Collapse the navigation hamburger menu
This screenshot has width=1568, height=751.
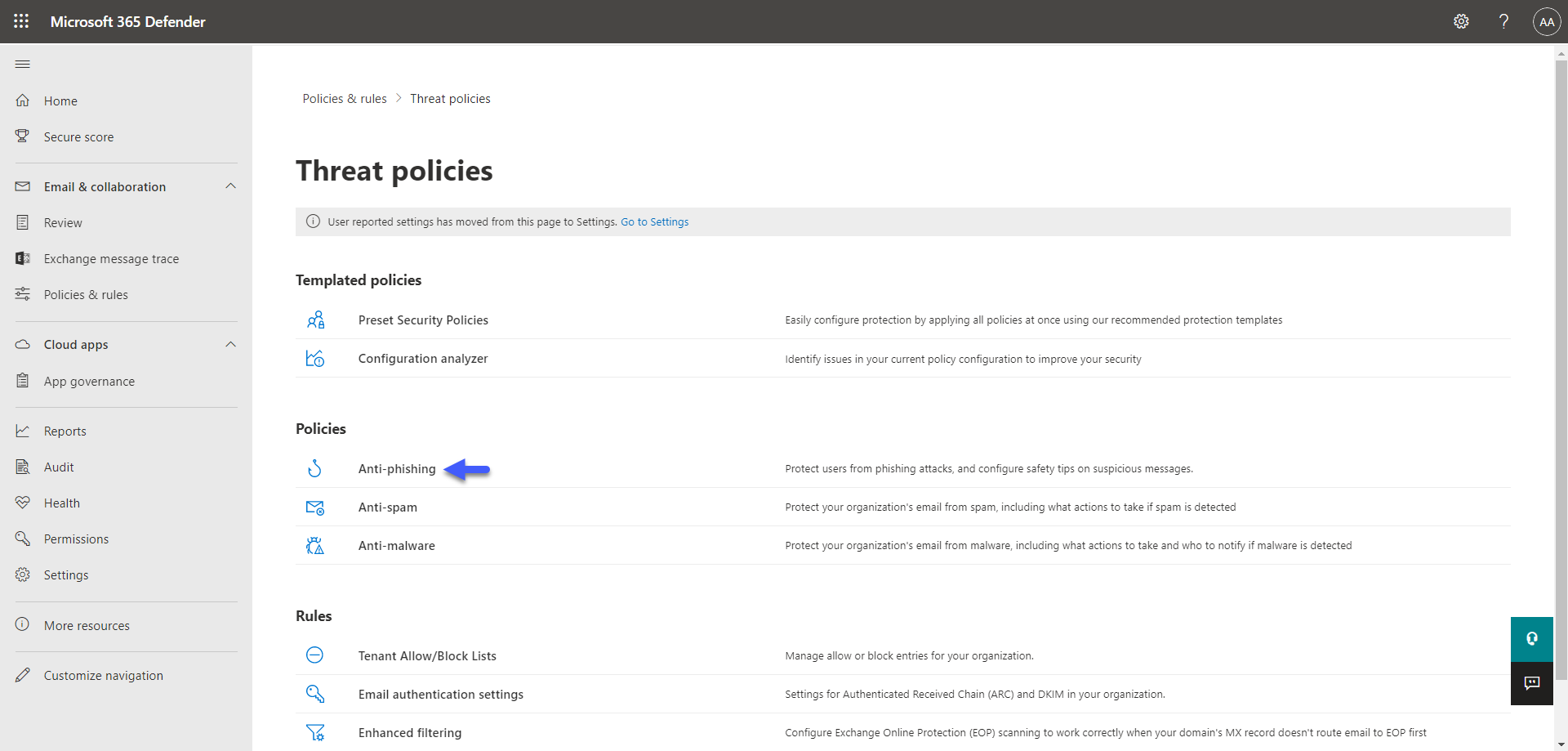click(x=23, y=64)
